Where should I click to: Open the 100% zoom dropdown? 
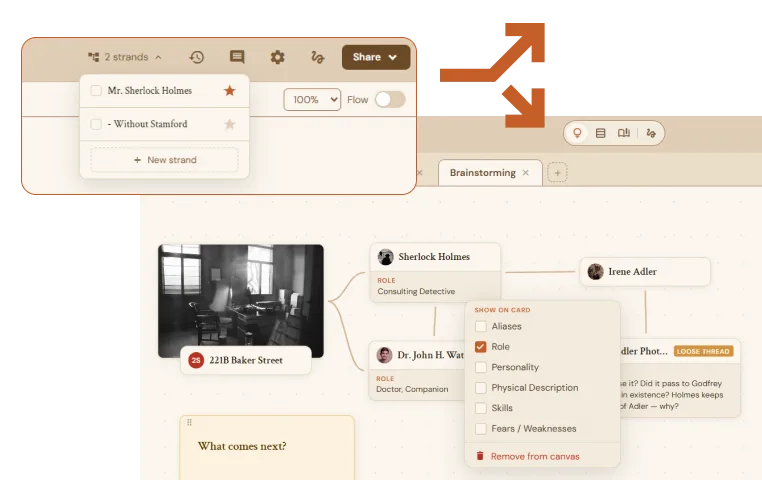click(312, 100)
